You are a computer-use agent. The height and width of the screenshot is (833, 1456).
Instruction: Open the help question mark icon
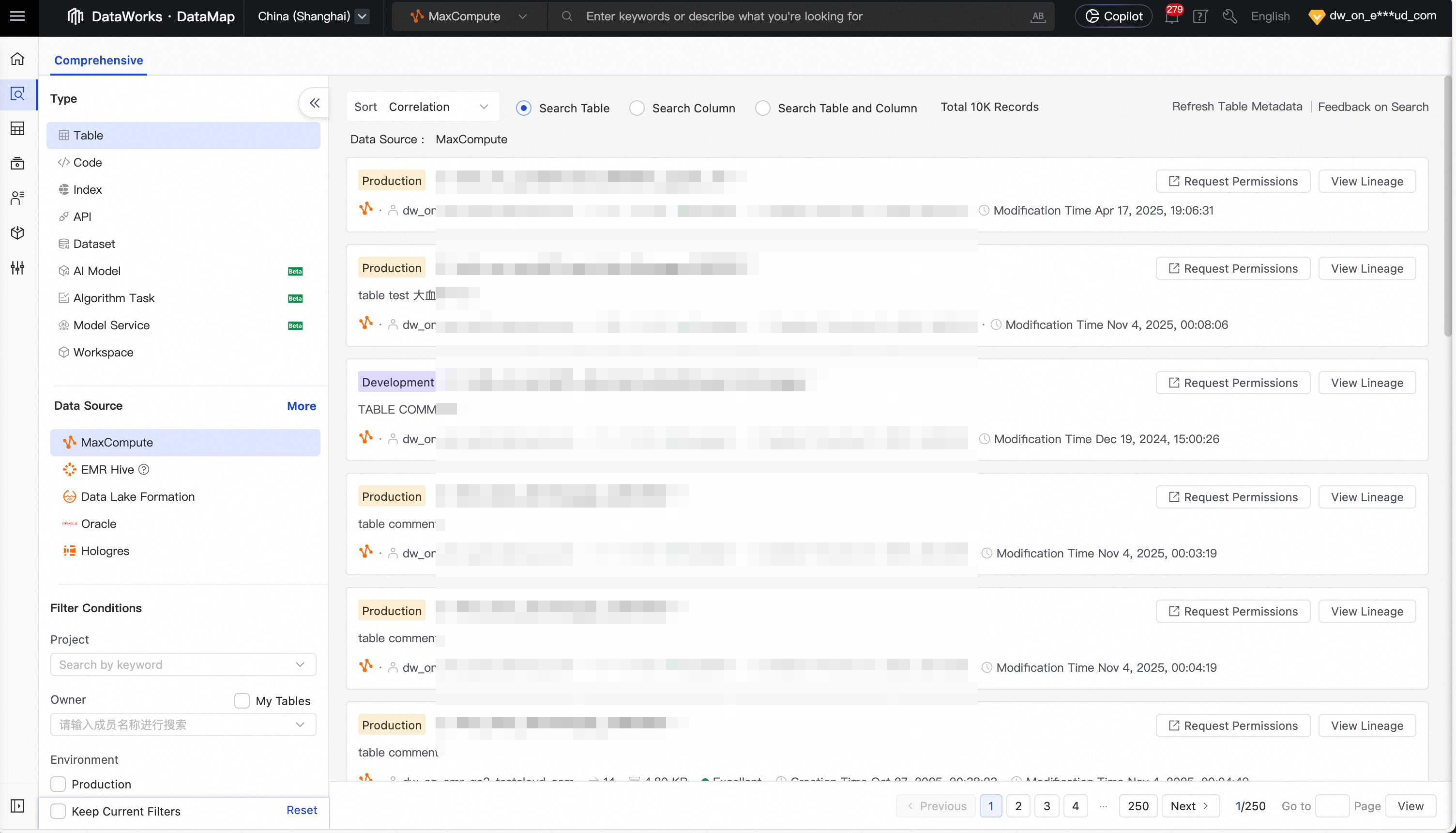click(x=1200, y=16)
